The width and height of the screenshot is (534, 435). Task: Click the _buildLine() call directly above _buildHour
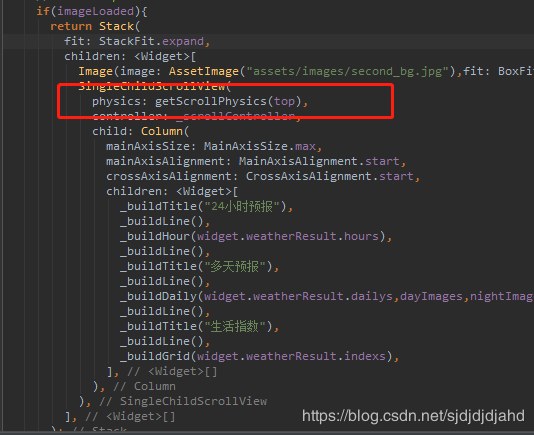coord(162,221)
